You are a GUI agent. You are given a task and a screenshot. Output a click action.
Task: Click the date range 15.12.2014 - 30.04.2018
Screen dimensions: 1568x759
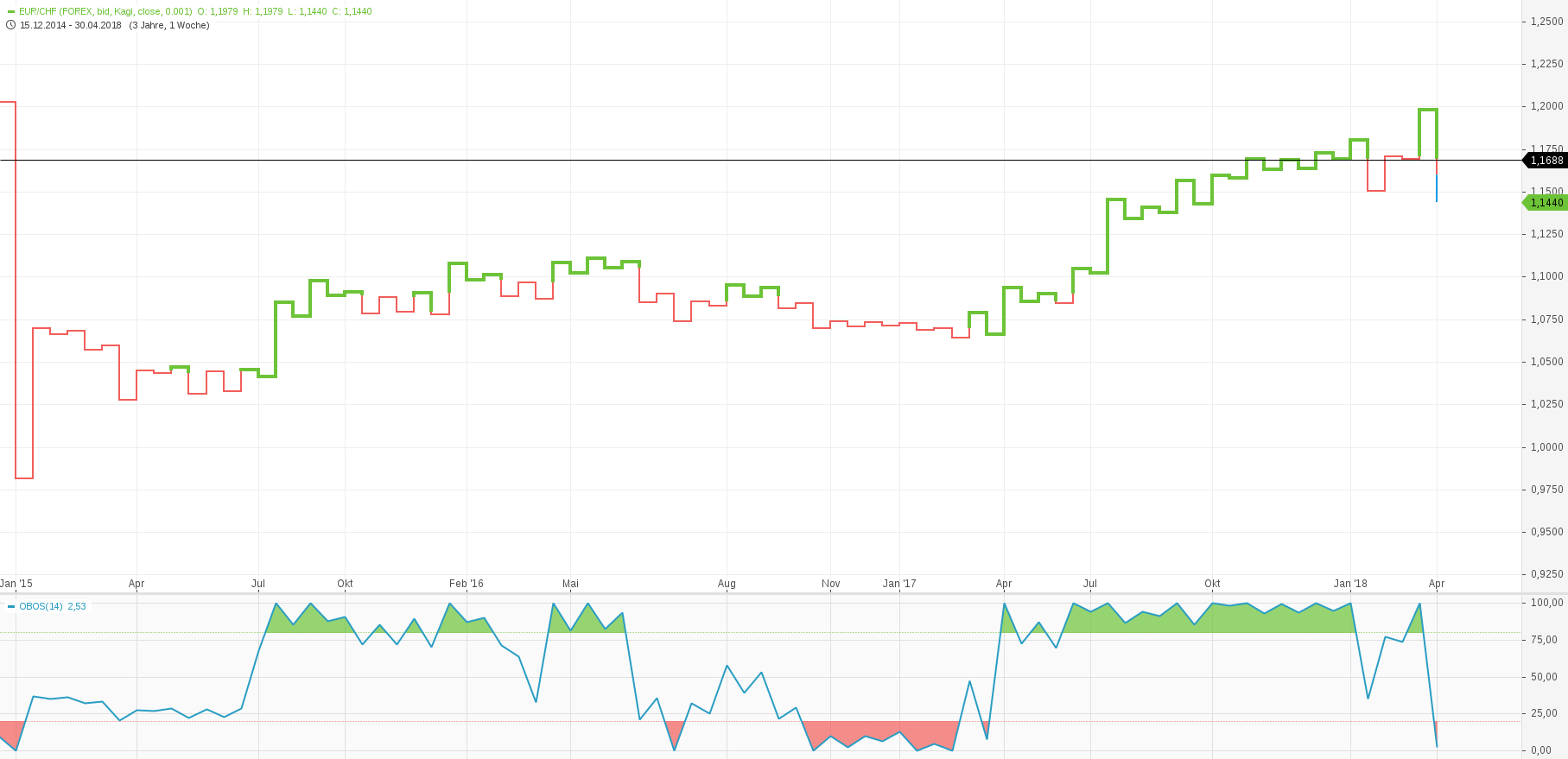[71, 25]
